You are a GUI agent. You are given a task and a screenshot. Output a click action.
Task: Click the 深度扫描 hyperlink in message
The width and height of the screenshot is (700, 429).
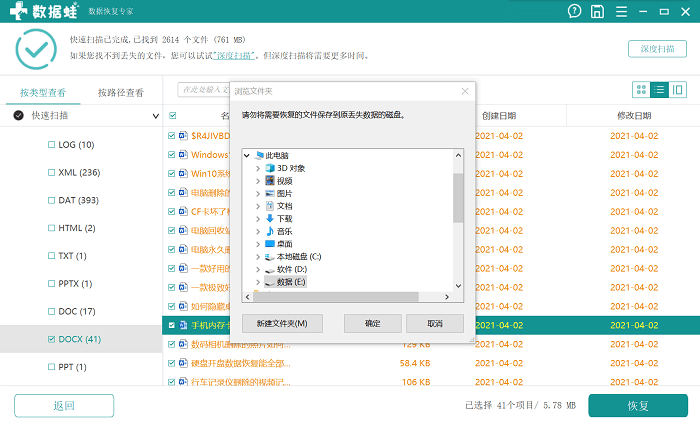(234, 56)
